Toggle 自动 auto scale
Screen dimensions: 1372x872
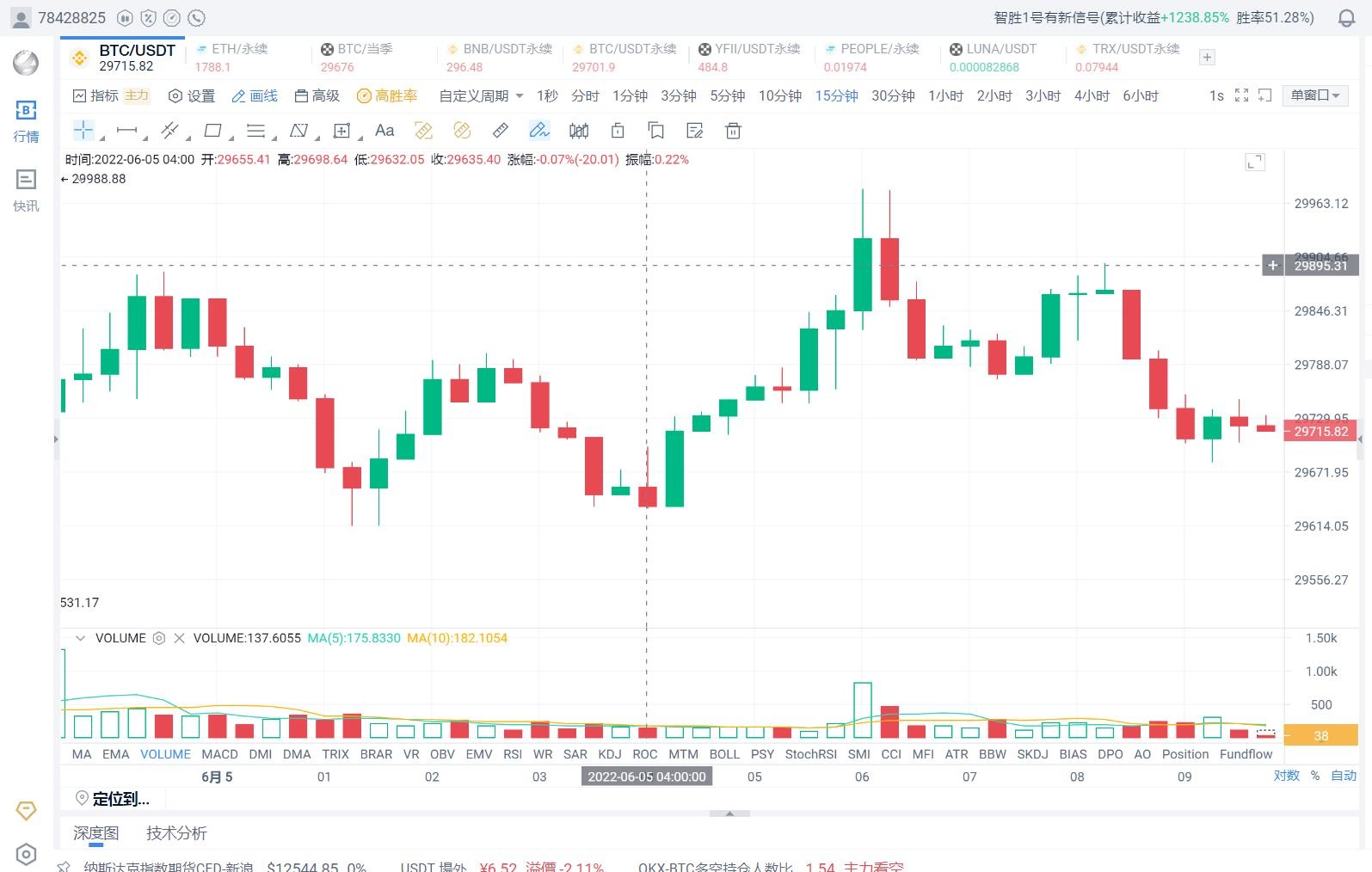pyautogui.click(x=1343, y=776)
